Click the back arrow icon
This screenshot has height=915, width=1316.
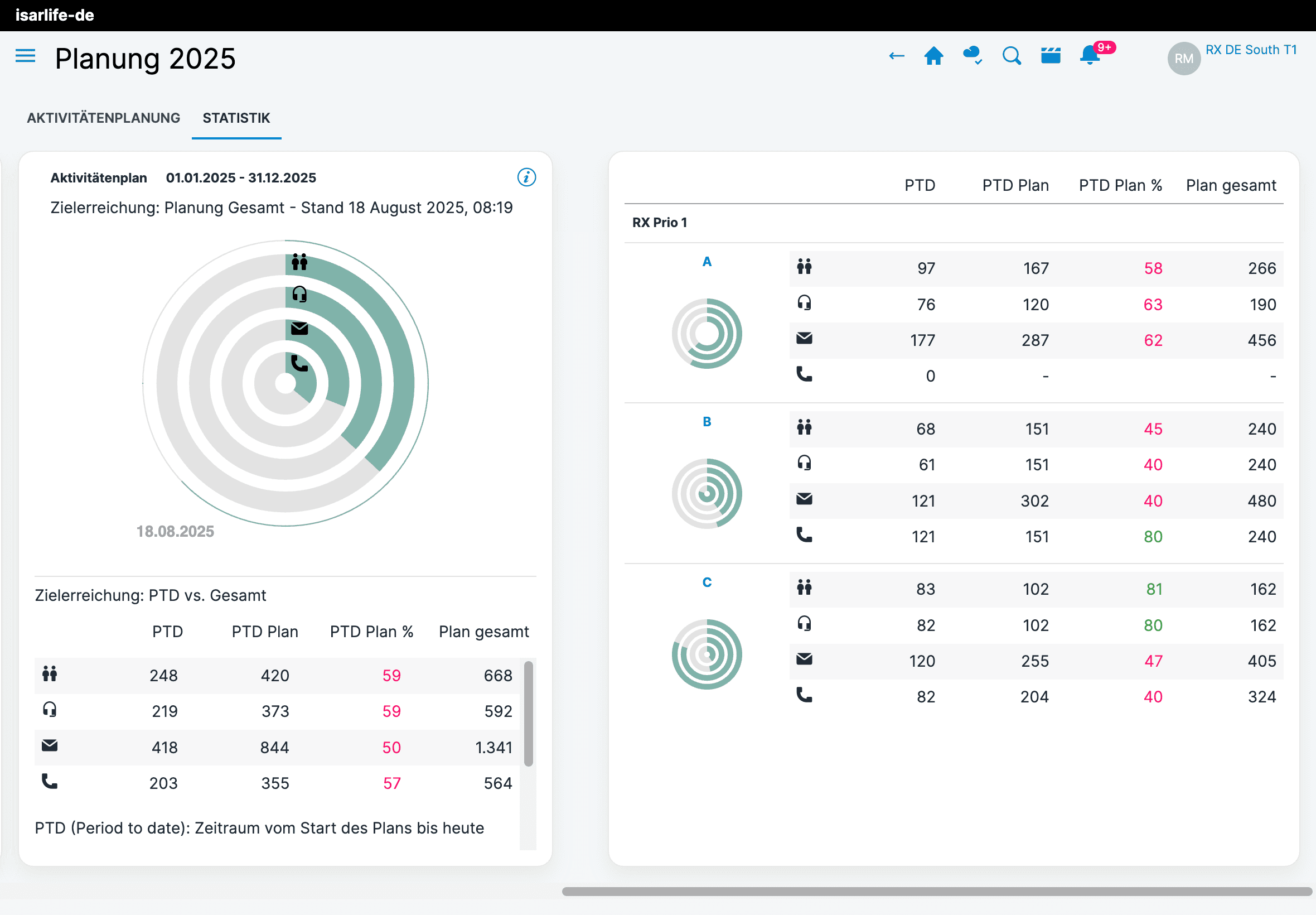click(896, 56)
